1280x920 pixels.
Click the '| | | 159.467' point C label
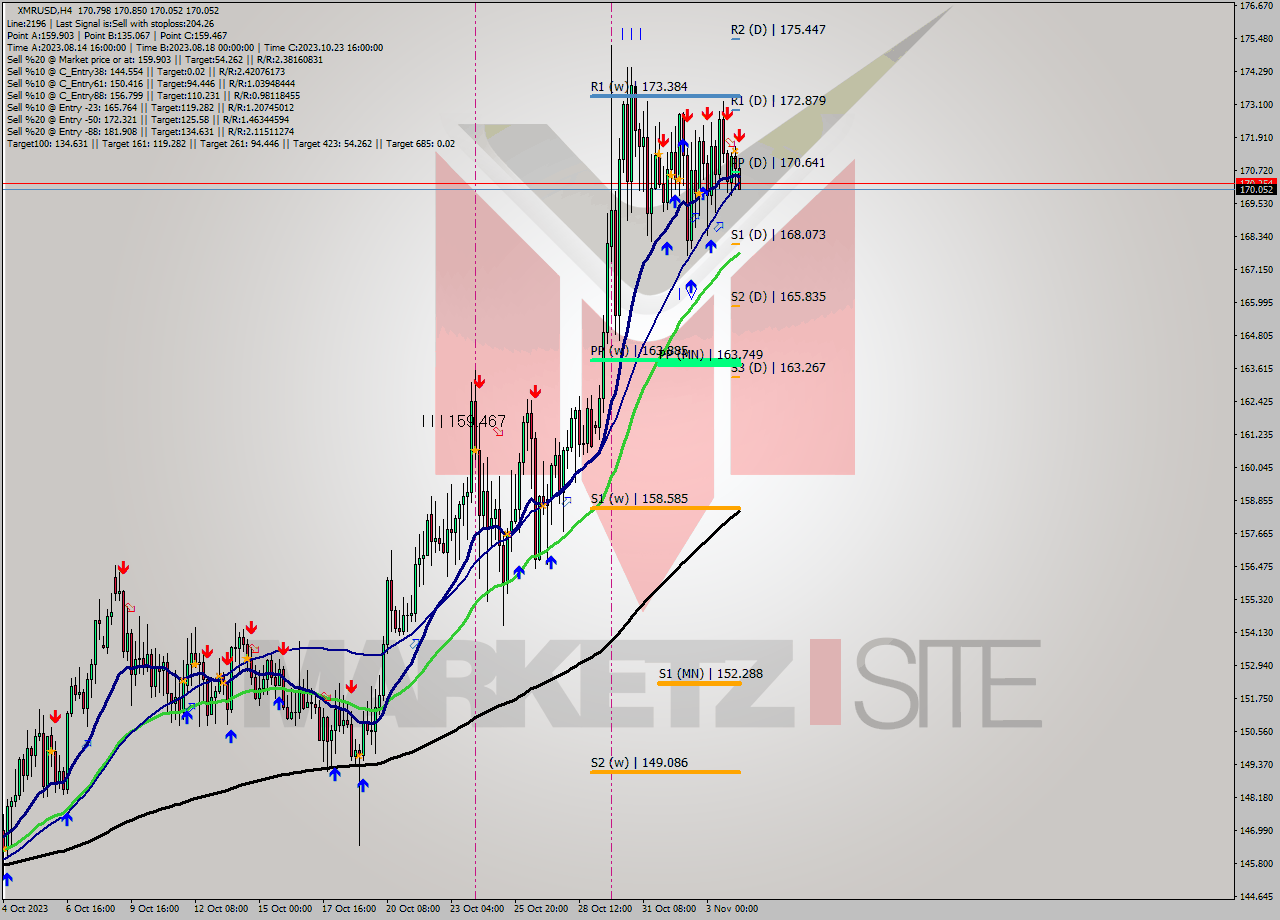click(x=463, y=422)
